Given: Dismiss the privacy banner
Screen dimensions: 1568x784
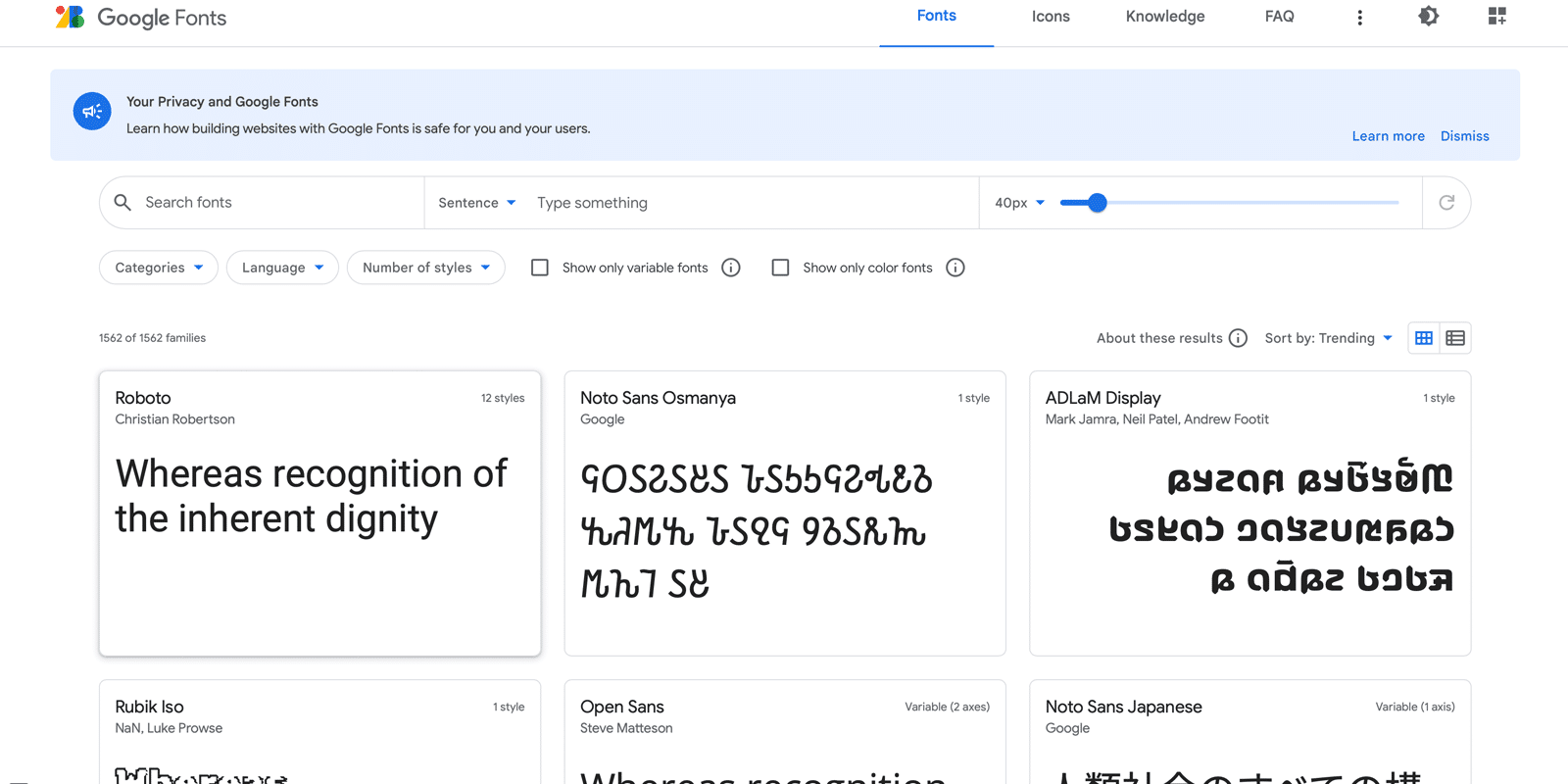Looking at the screenshot, I should [1464, 136].
